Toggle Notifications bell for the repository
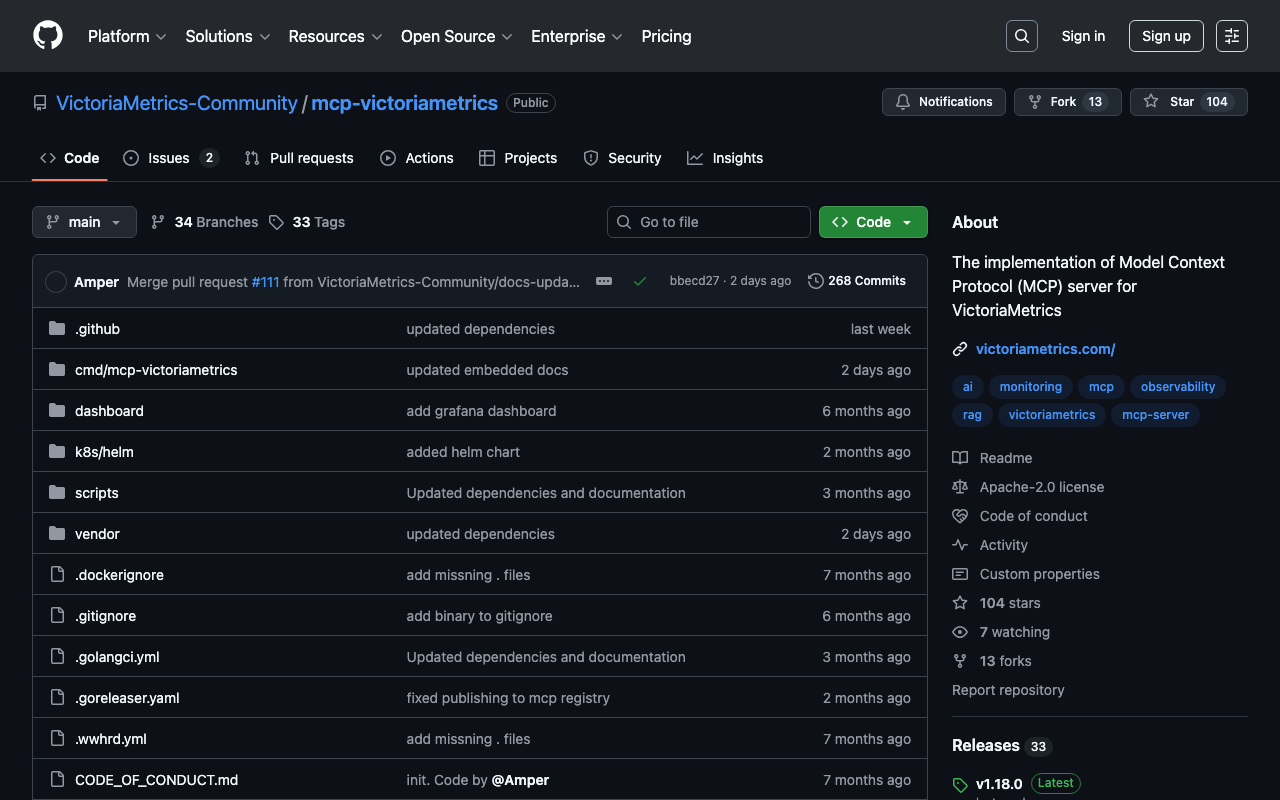Screen dimensions: 1280x800 click(x=943, y=102)
